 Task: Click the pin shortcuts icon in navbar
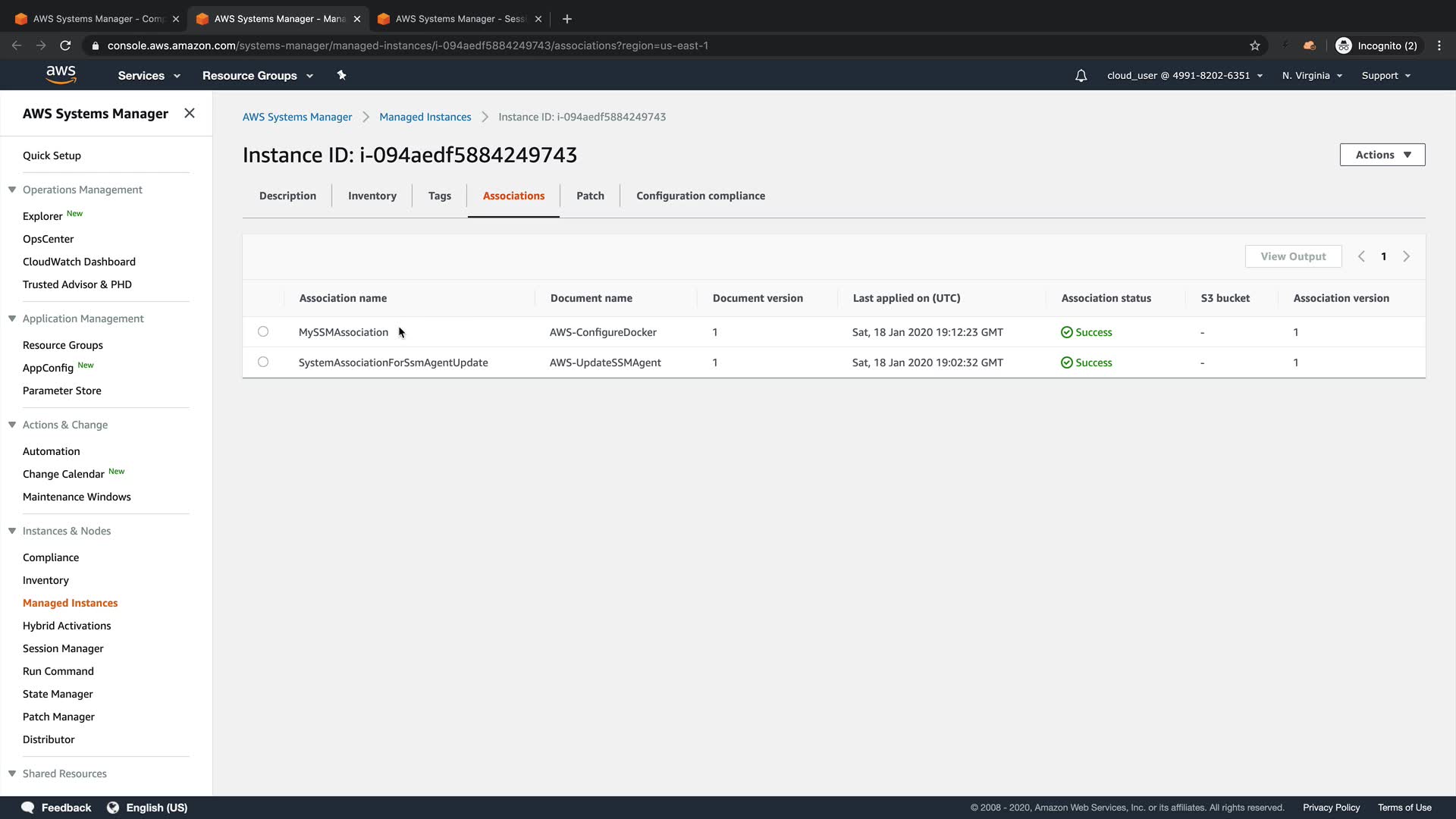tap(341, 75)
